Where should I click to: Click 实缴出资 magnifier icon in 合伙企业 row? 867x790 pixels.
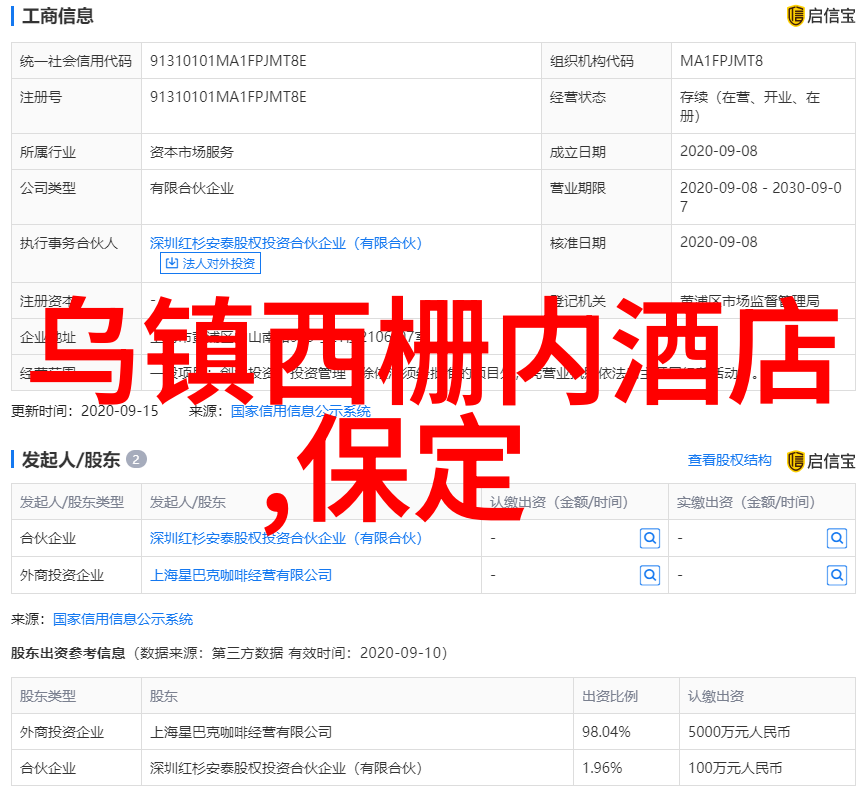click(x=837, y=538)
